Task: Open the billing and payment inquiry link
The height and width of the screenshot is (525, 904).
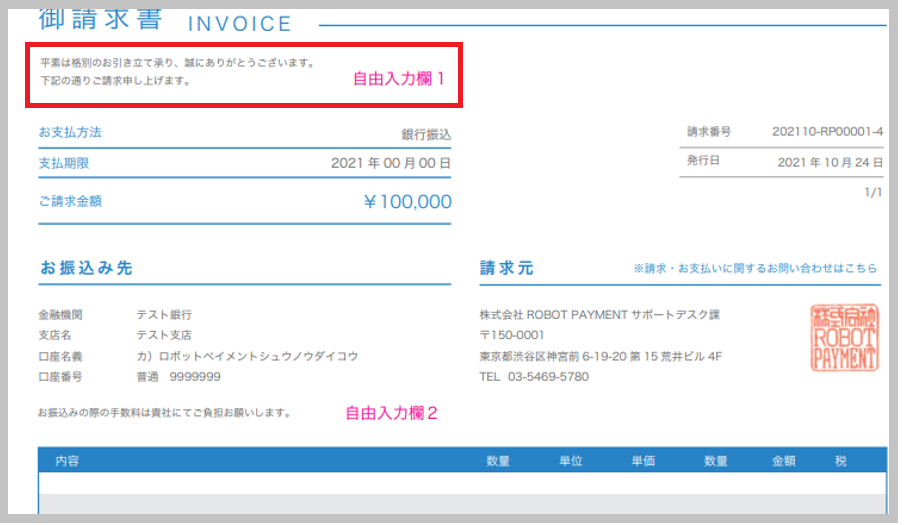Action: point(755,269)
